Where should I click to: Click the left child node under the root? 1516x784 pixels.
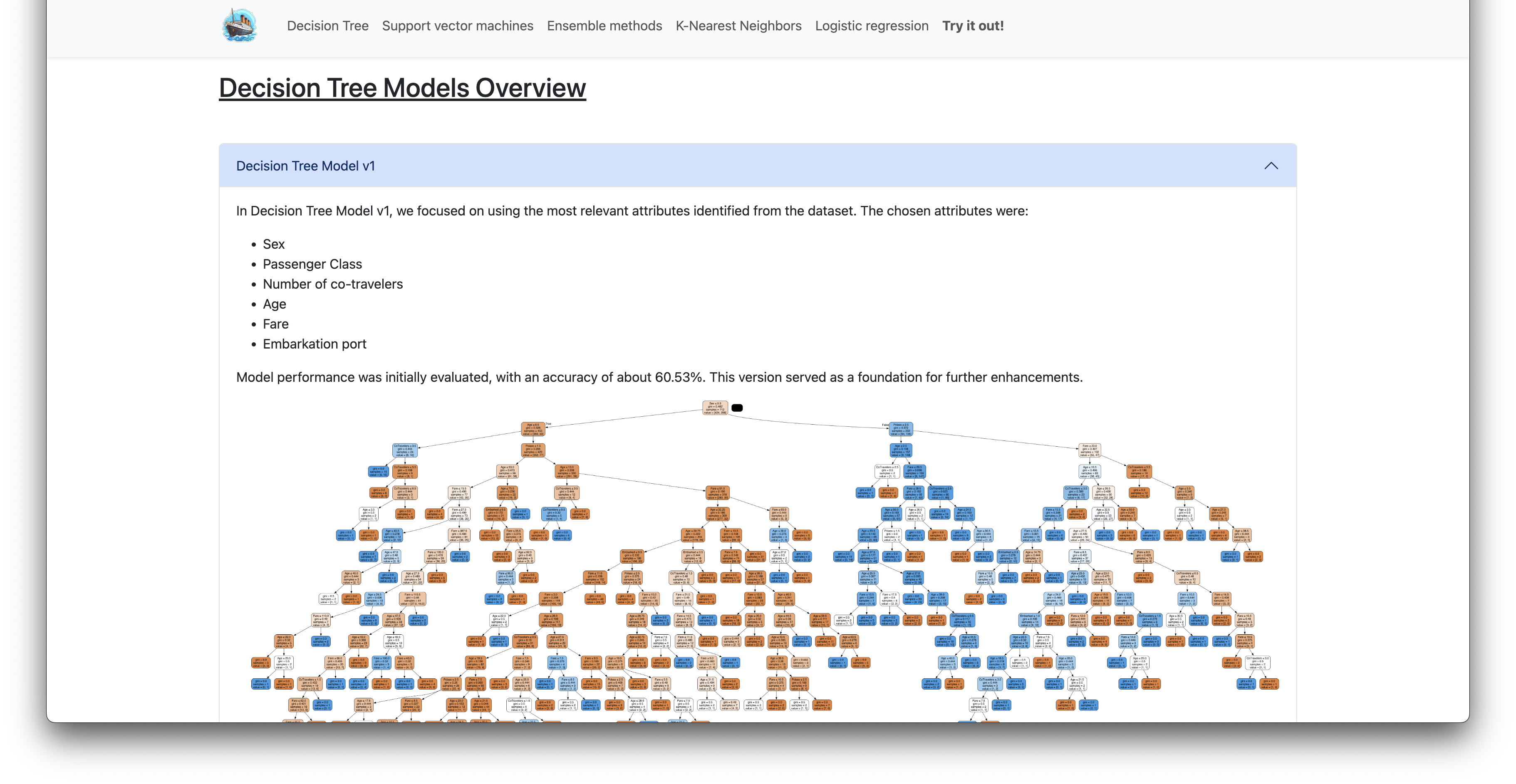click(533, 429)
